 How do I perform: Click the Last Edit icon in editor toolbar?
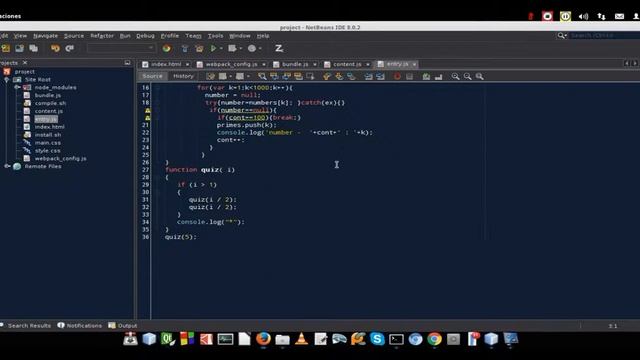pos(210,76)
